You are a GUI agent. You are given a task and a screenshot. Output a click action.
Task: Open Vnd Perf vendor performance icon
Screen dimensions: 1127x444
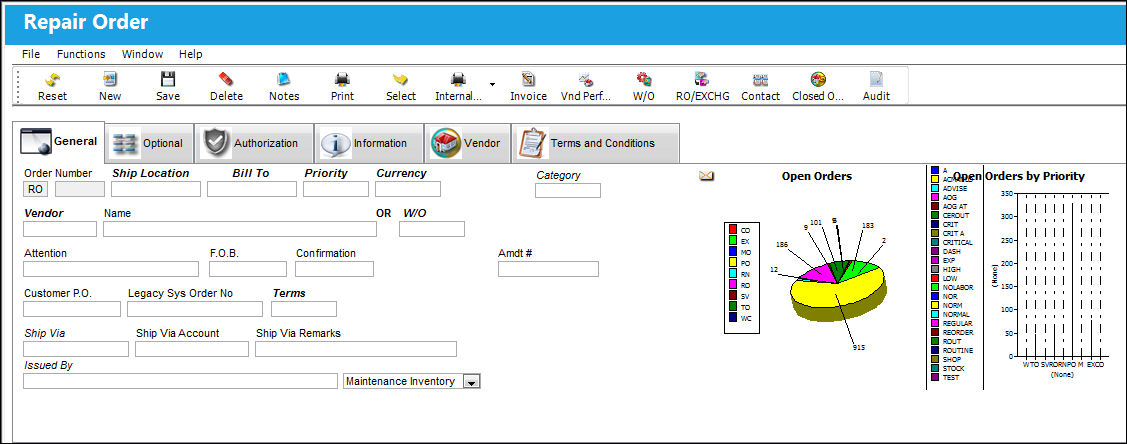[x=586, y=80]
